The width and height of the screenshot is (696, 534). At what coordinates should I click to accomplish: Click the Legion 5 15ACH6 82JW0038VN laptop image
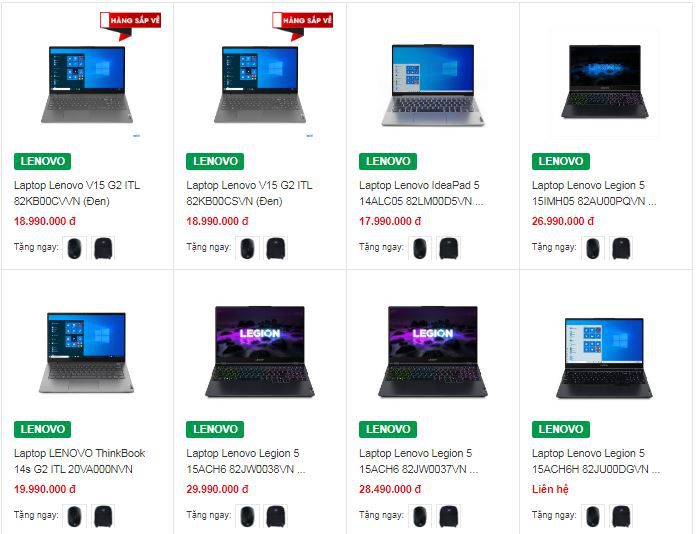pyautogui.click(x=260, y=351)
